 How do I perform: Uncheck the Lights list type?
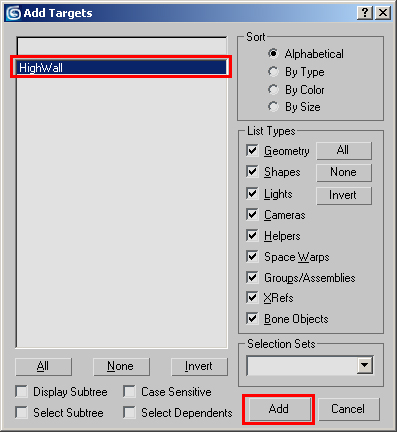252,194
